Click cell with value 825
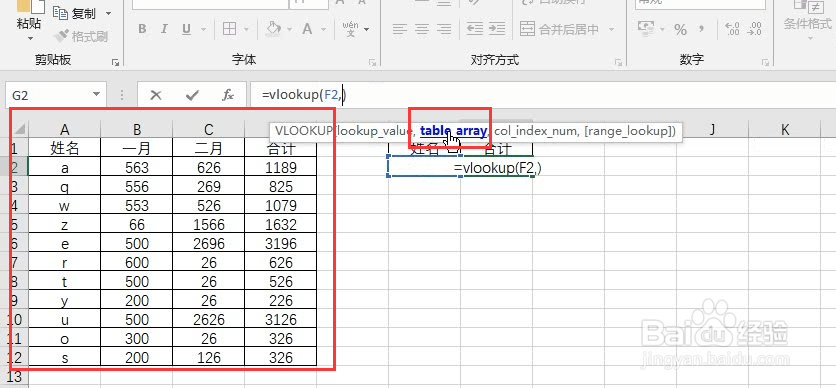This screenshot has height=388, width=836. [x=280, y=187]
